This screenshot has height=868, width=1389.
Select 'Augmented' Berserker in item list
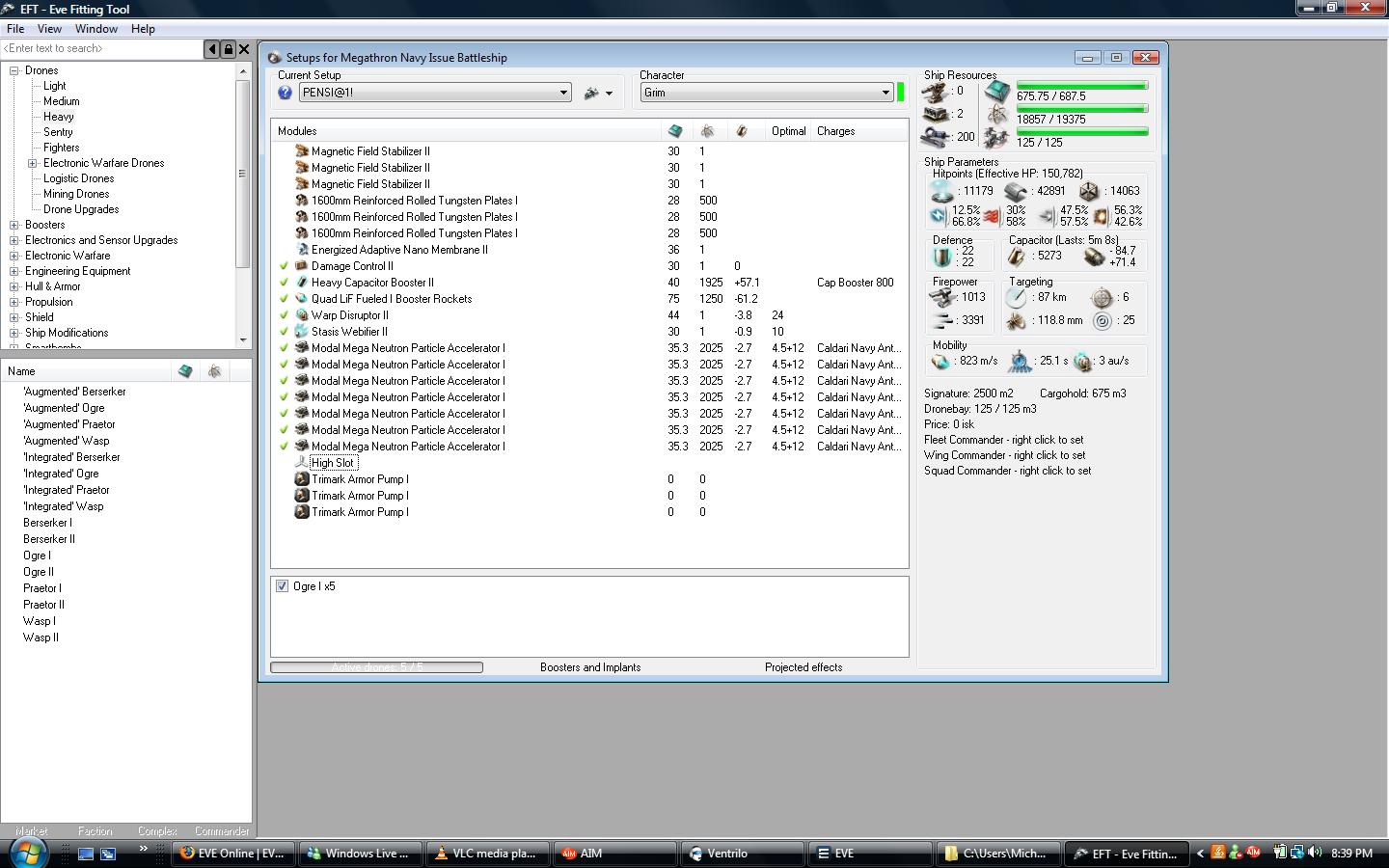pos(74,392)
